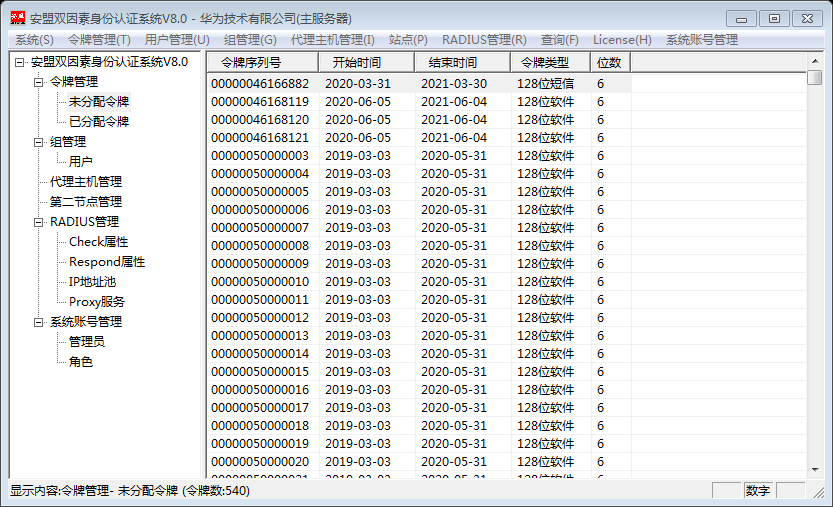Select token row 00000046168121
The height and width of the screenshot is (507, 833).
(419, 138)
